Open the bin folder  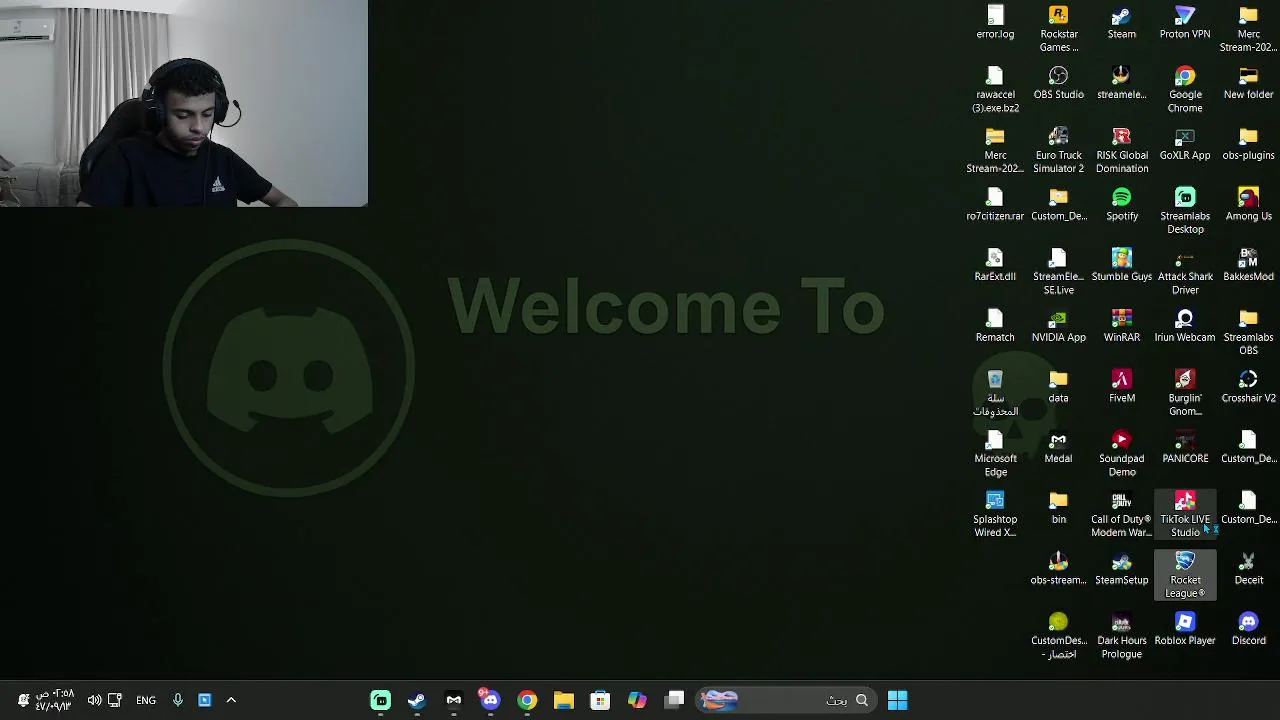pos(1058,508)
